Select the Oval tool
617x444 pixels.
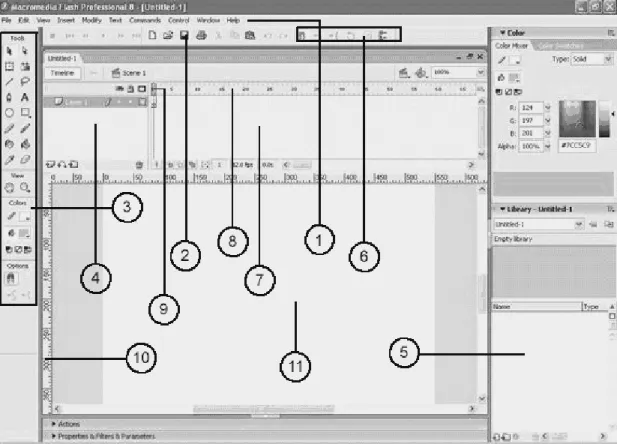pyautogui.click(x=9, y=113)
